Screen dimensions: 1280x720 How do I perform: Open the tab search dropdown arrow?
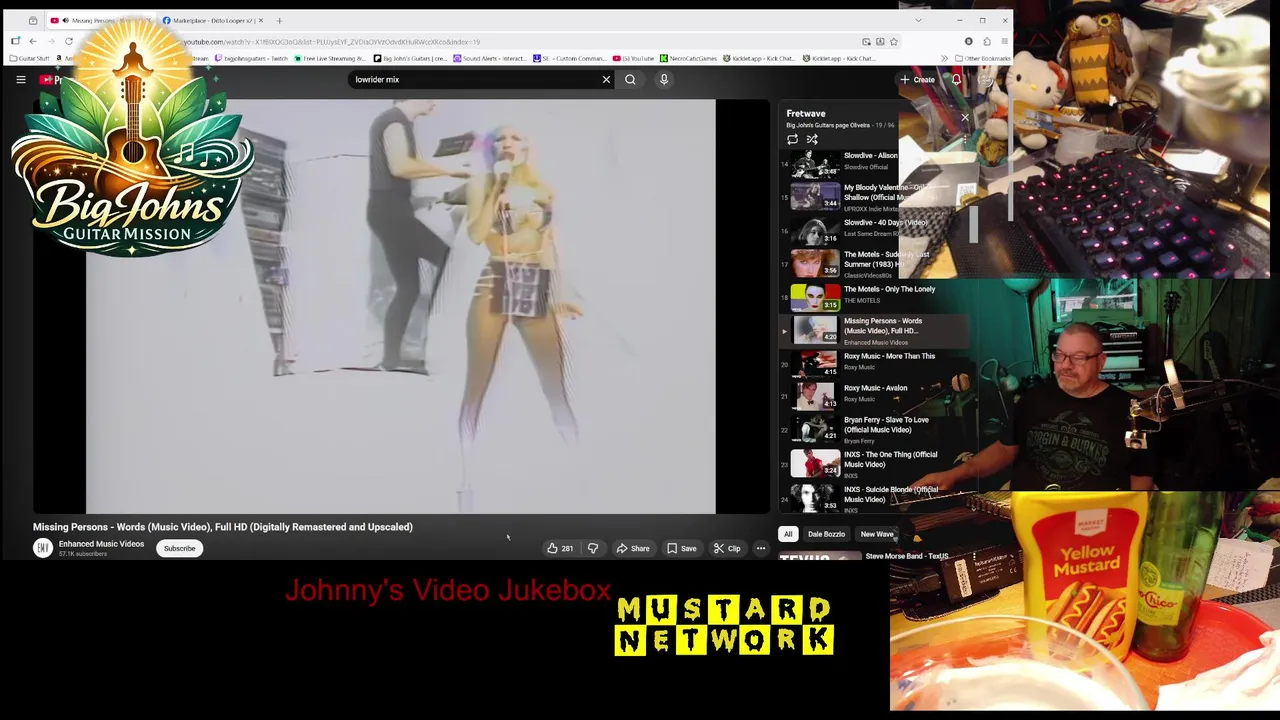click(x=918, y=20)
